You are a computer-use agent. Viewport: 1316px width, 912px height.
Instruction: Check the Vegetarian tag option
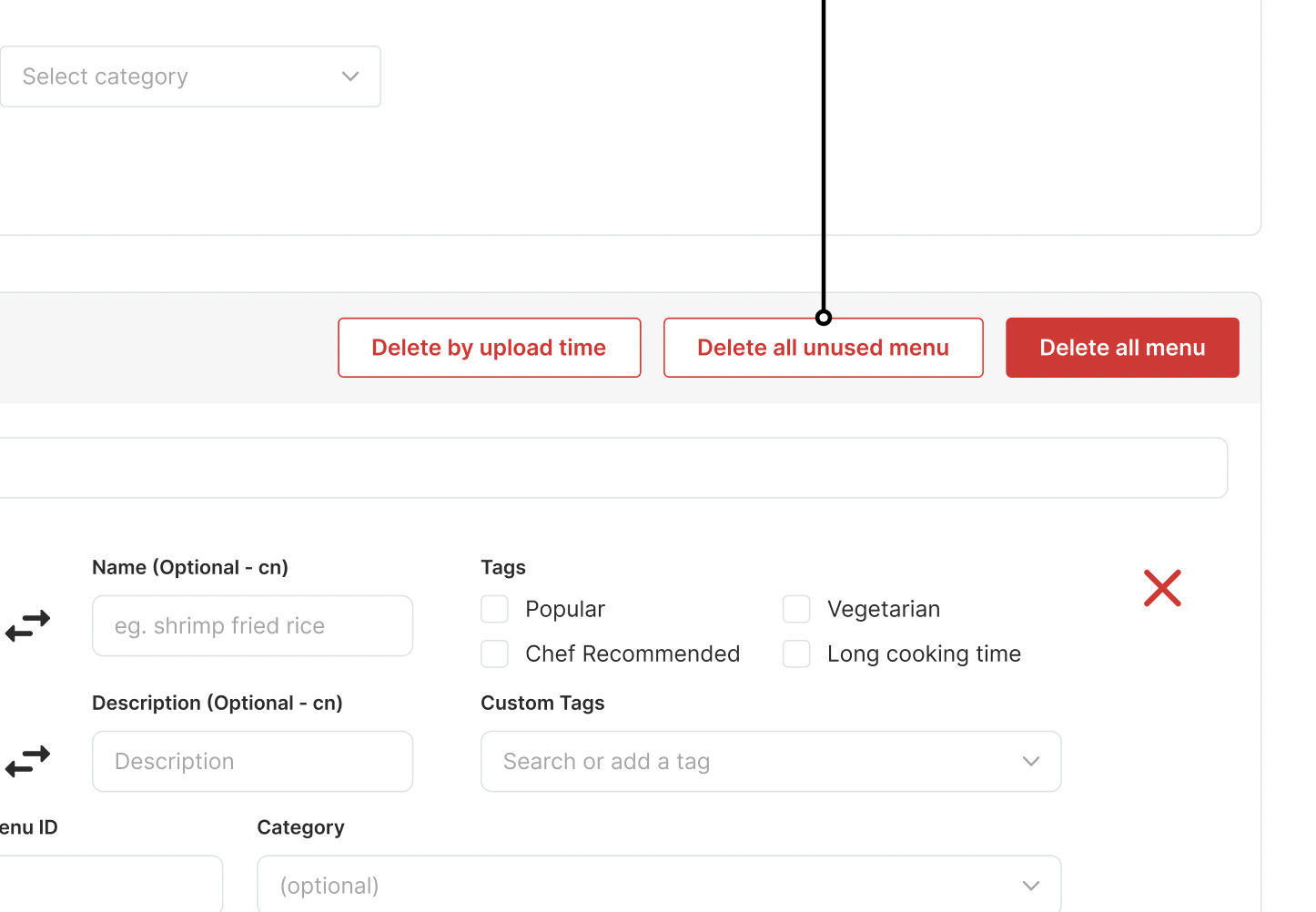coord(796,609)
